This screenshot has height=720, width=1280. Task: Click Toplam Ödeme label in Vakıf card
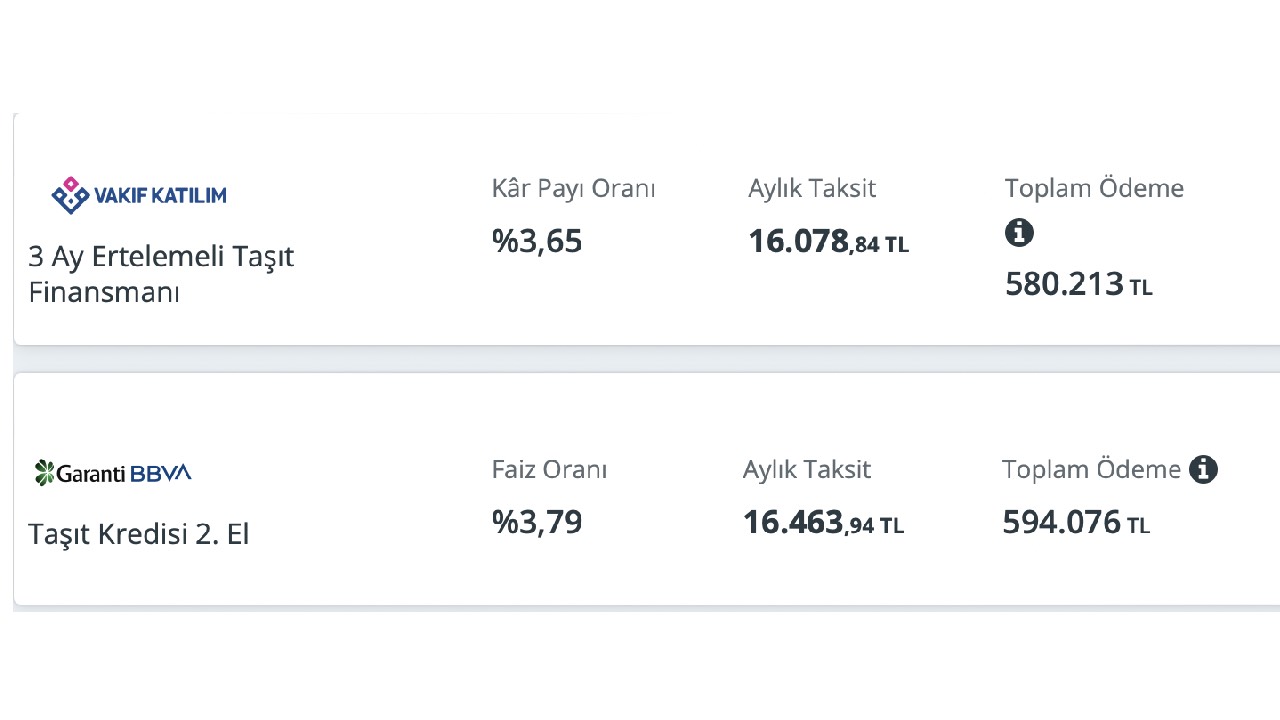(1094, 188)
